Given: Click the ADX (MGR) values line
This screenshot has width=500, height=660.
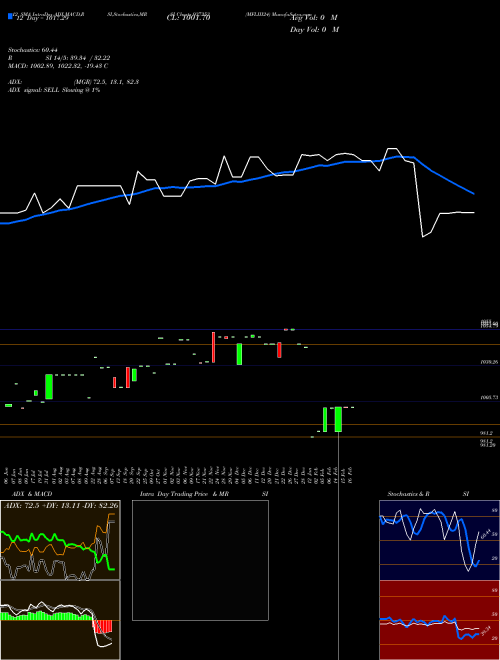Looking at the screenshot, I should point(73,82).
